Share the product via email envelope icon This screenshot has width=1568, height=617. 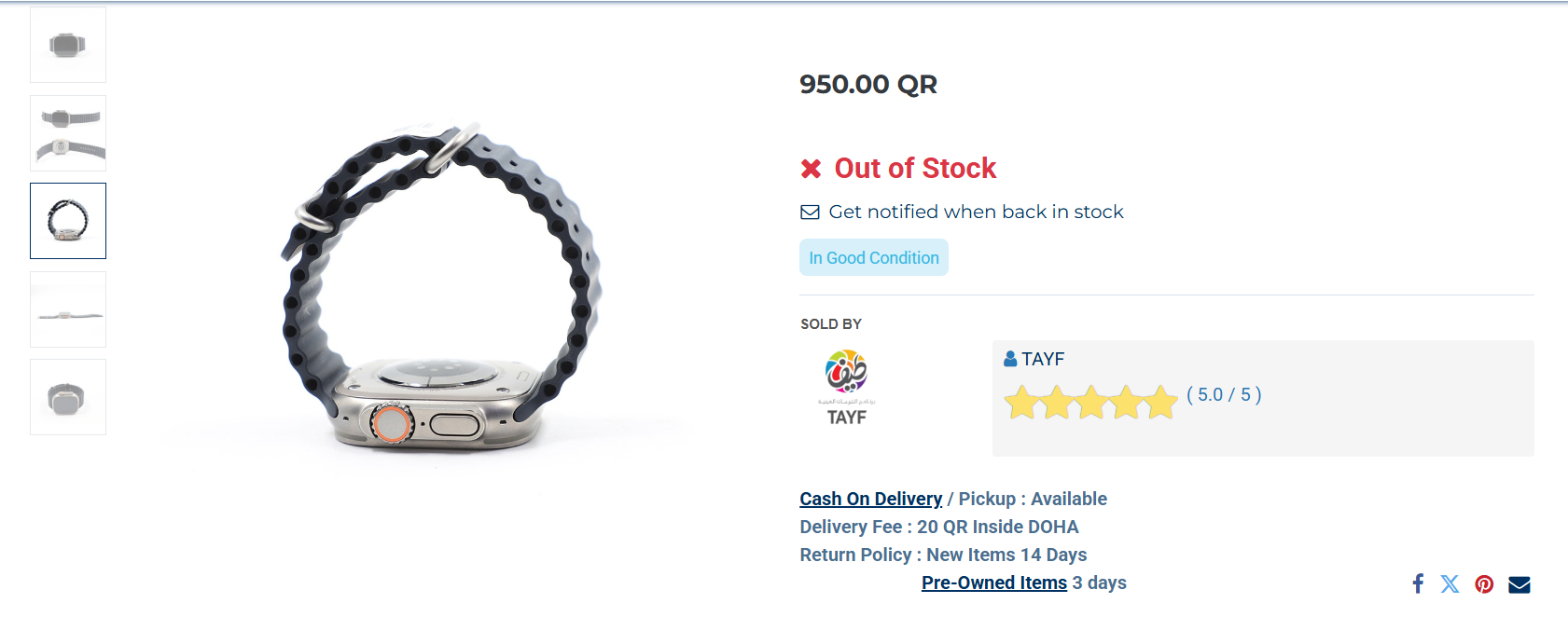tap(1519, 583)
